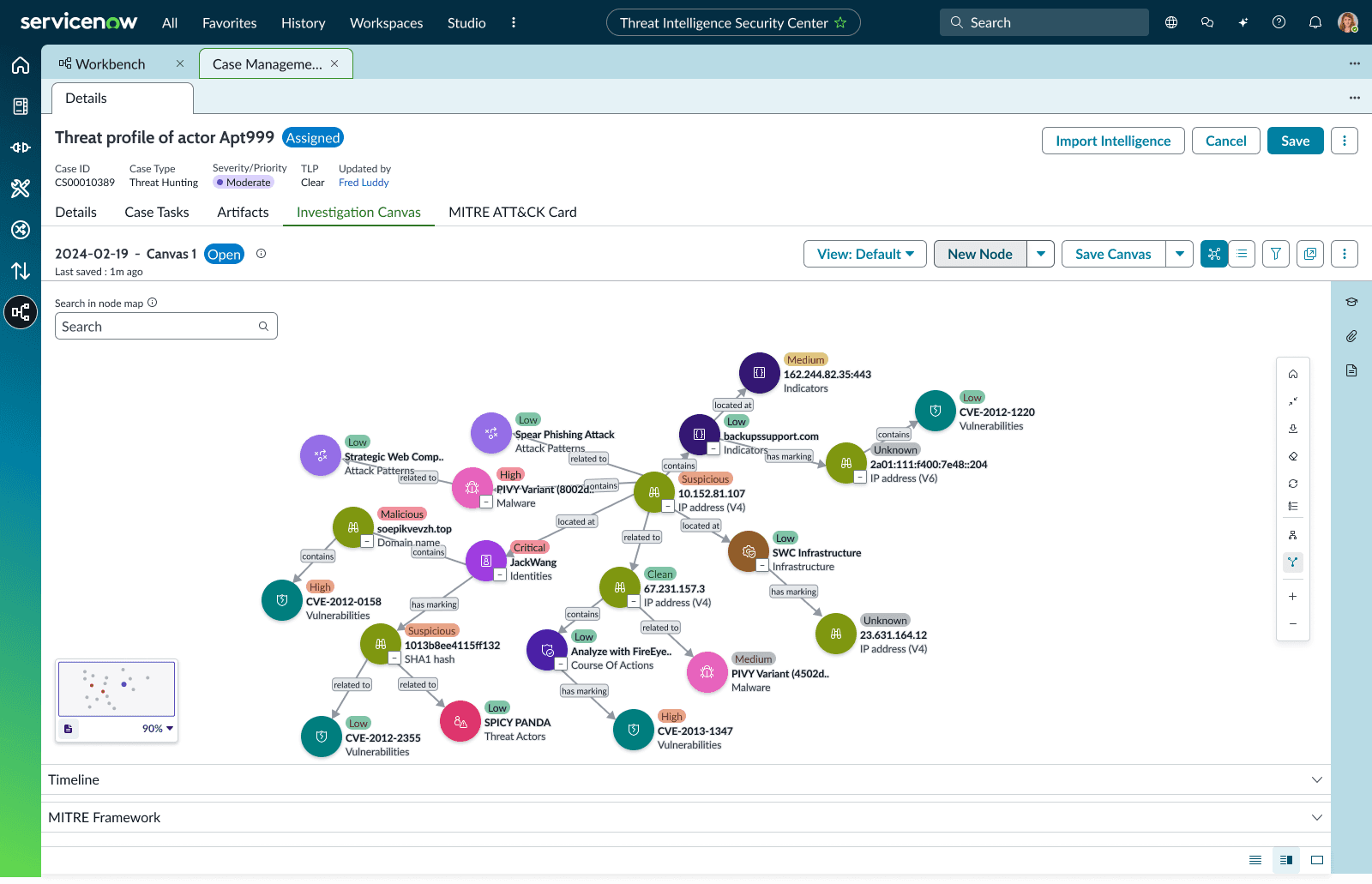Focus the node map Search field
1372x884 pixels.
[x=166, y=326]
